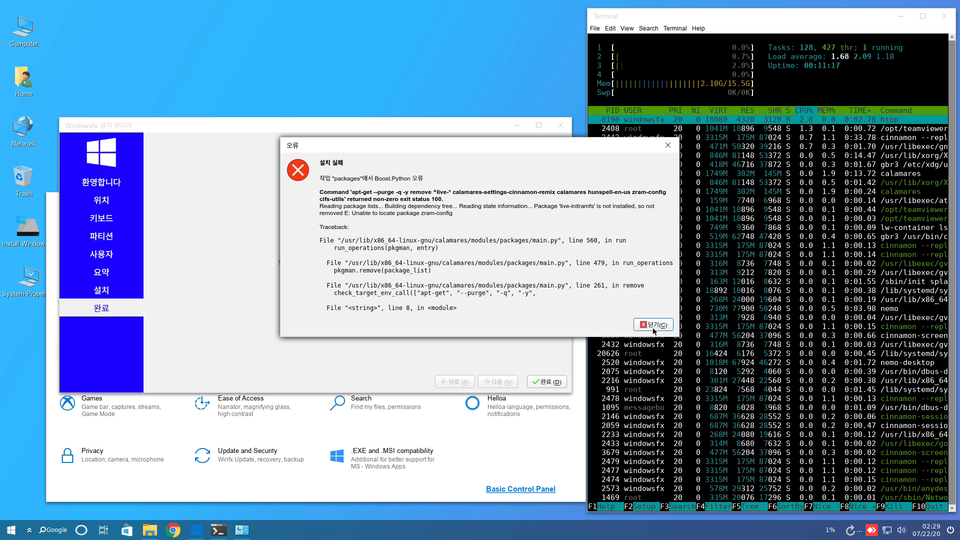This screenshot has height=540, width=960.
Task: Open the Start menu on the taskbar
Action: (x=11, y=530)
